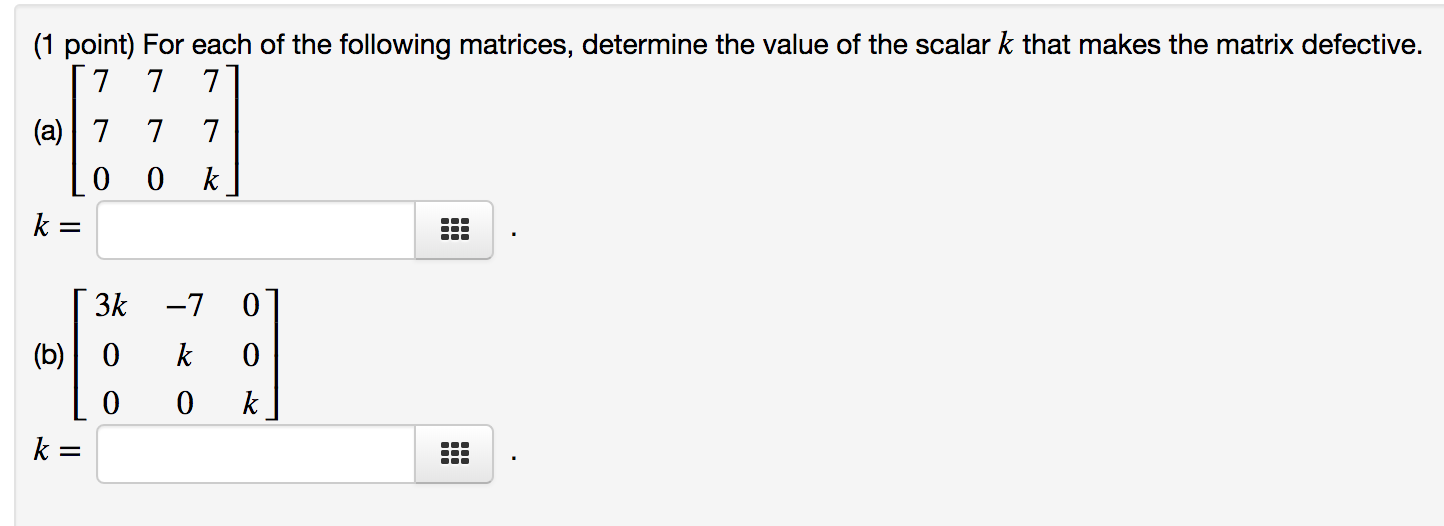Screen dimensions: 1444x526
Task: Click the italic k in the question sentence
Action: [1006, 46]
